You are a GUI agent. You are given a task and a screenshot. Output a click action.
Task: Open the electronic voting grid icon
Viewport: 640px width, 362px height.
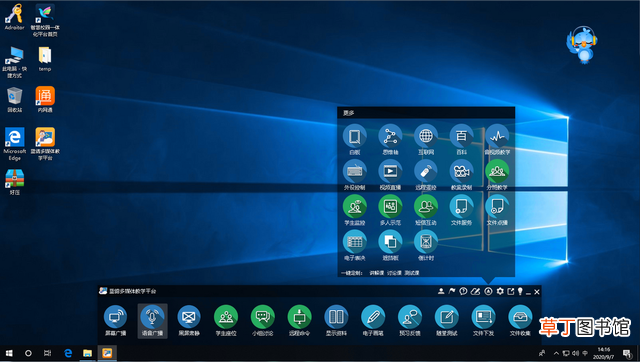click(x=355, y=242)
